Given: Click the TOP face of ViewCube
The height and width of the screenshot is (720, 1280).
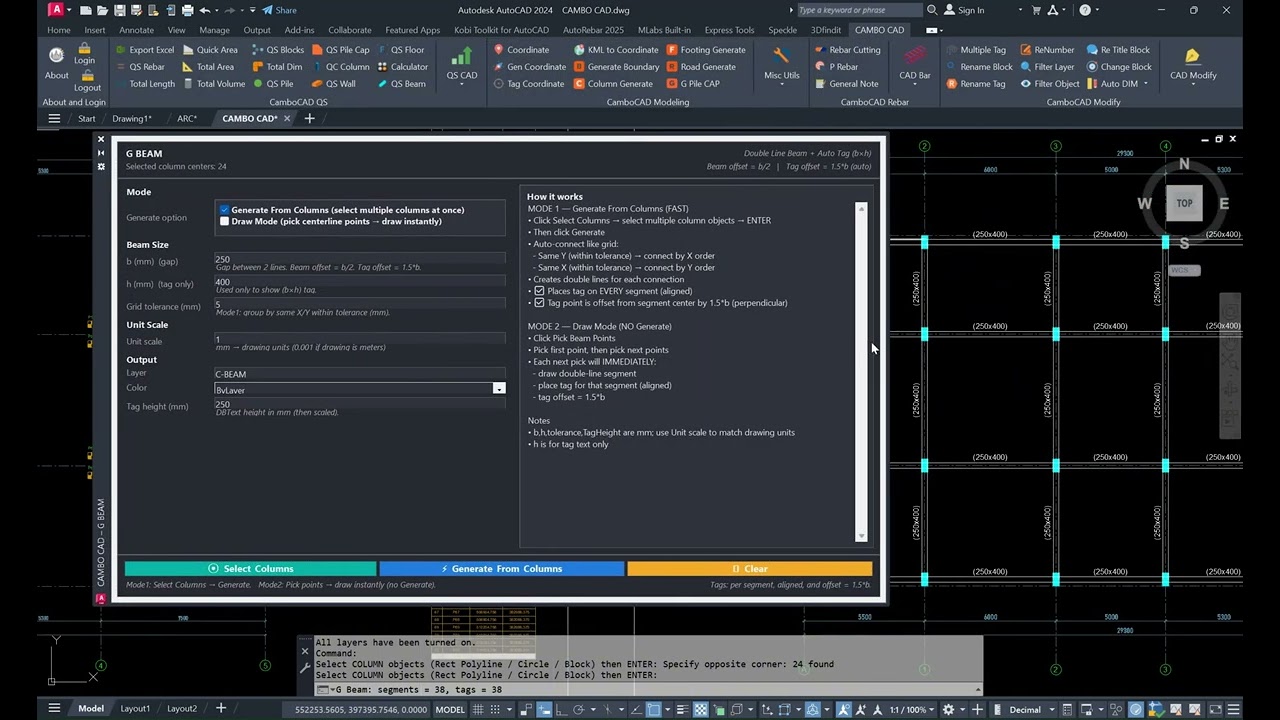Looking at the screenshot, I should tap(1184, 203).
